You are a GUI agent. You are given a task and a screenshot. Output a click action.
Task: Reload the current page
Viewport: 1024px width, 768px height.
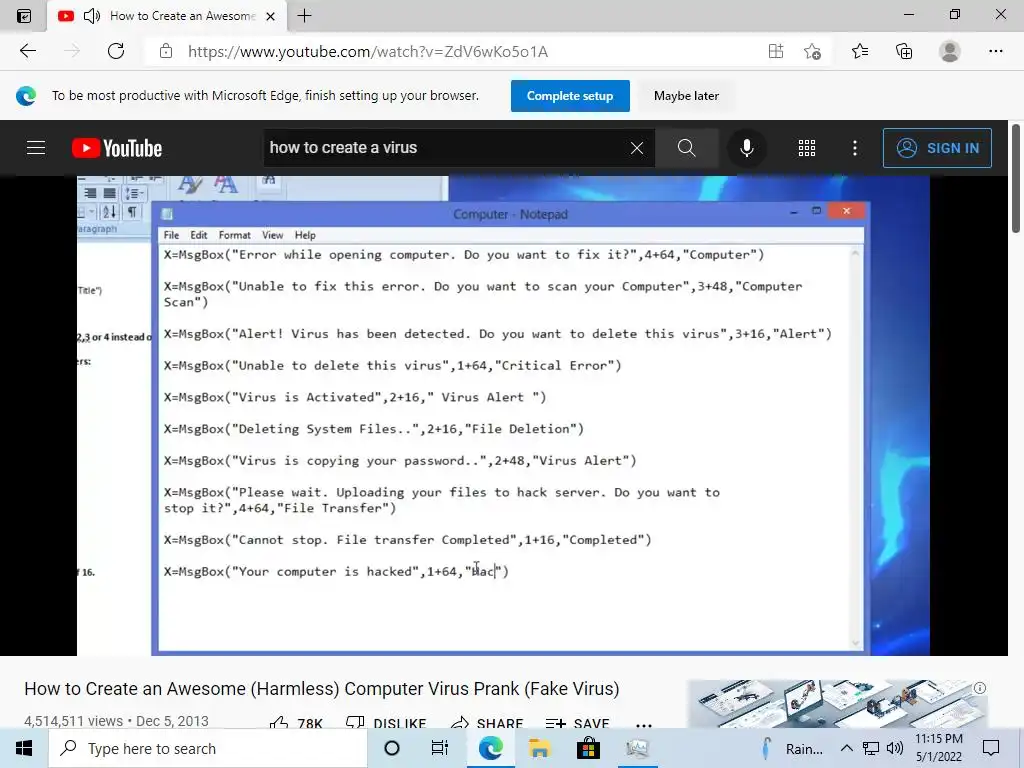(116, 51)
